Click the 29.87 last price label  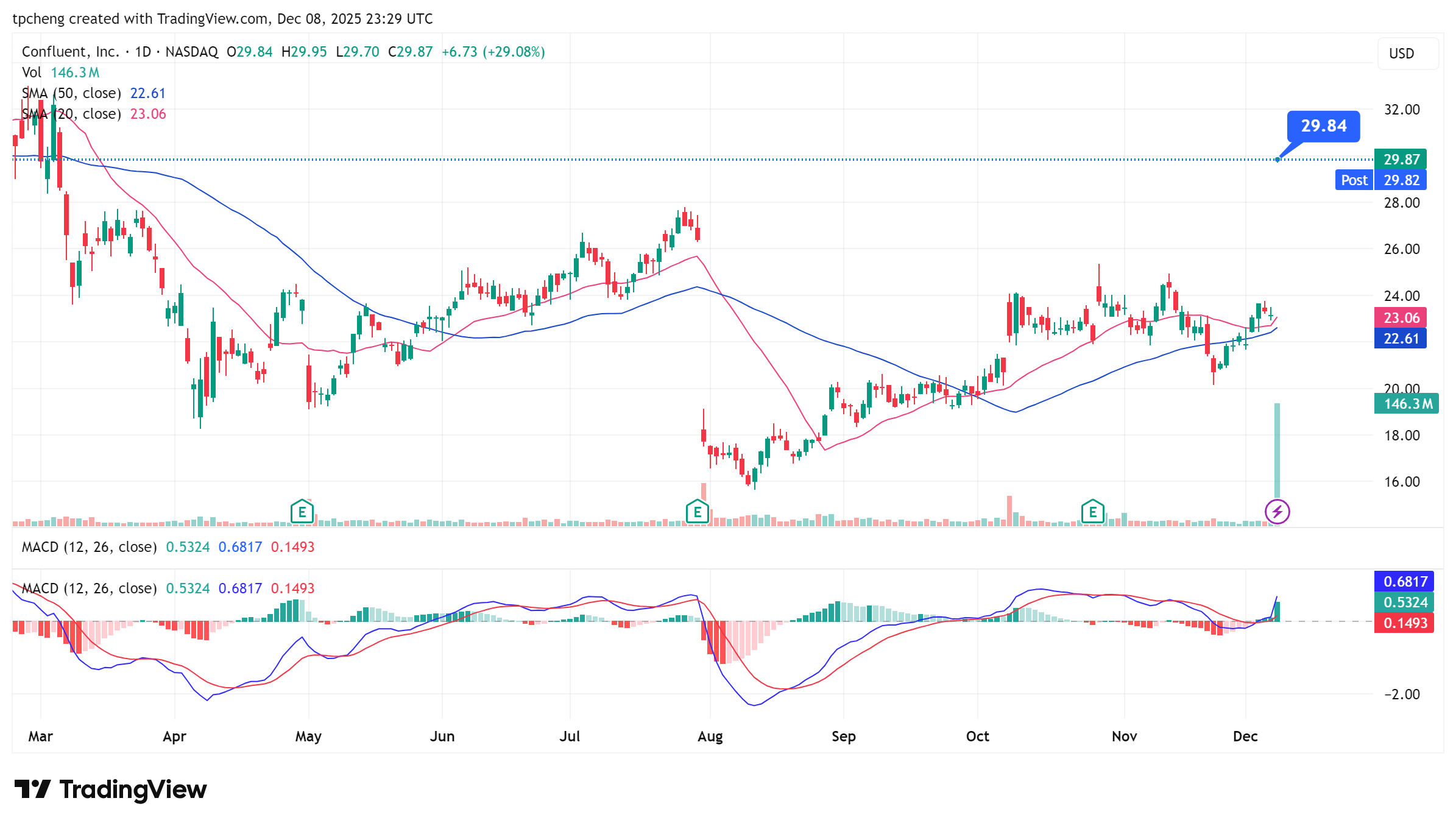(1401, 160)
